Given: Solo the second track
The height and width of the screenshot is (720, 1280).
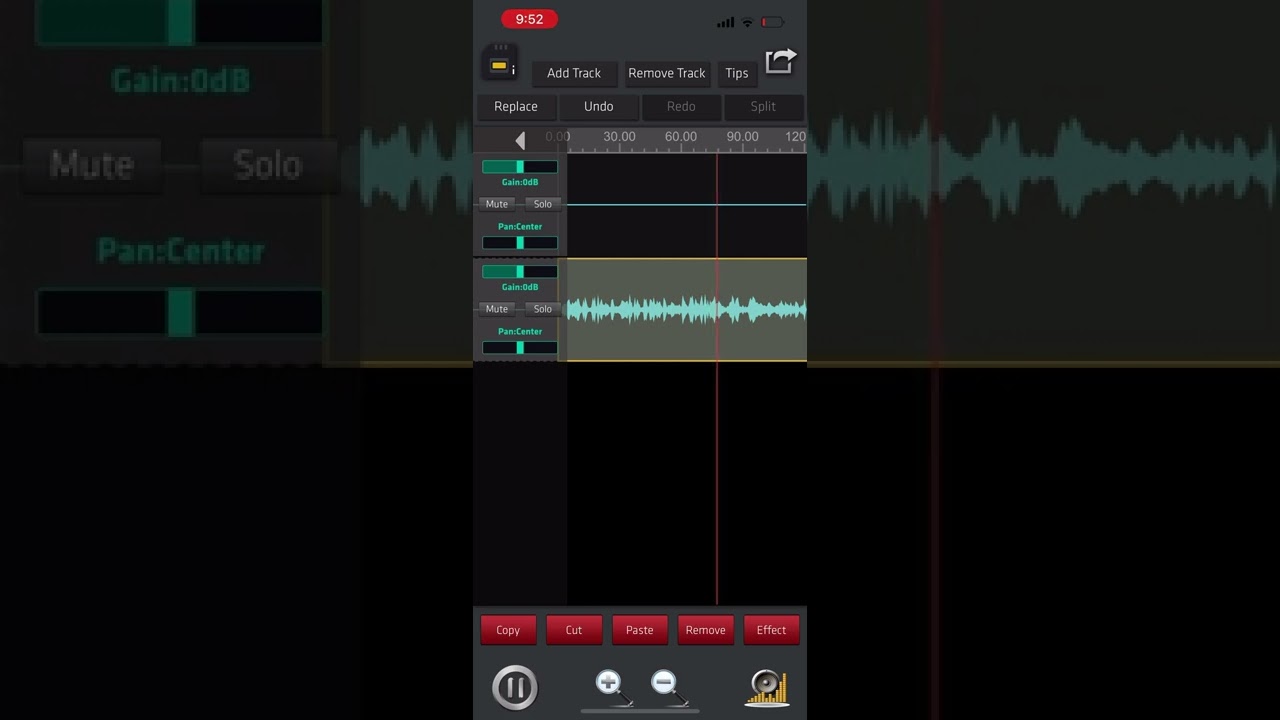Looking at the screenshot, I should pos(542,309).
